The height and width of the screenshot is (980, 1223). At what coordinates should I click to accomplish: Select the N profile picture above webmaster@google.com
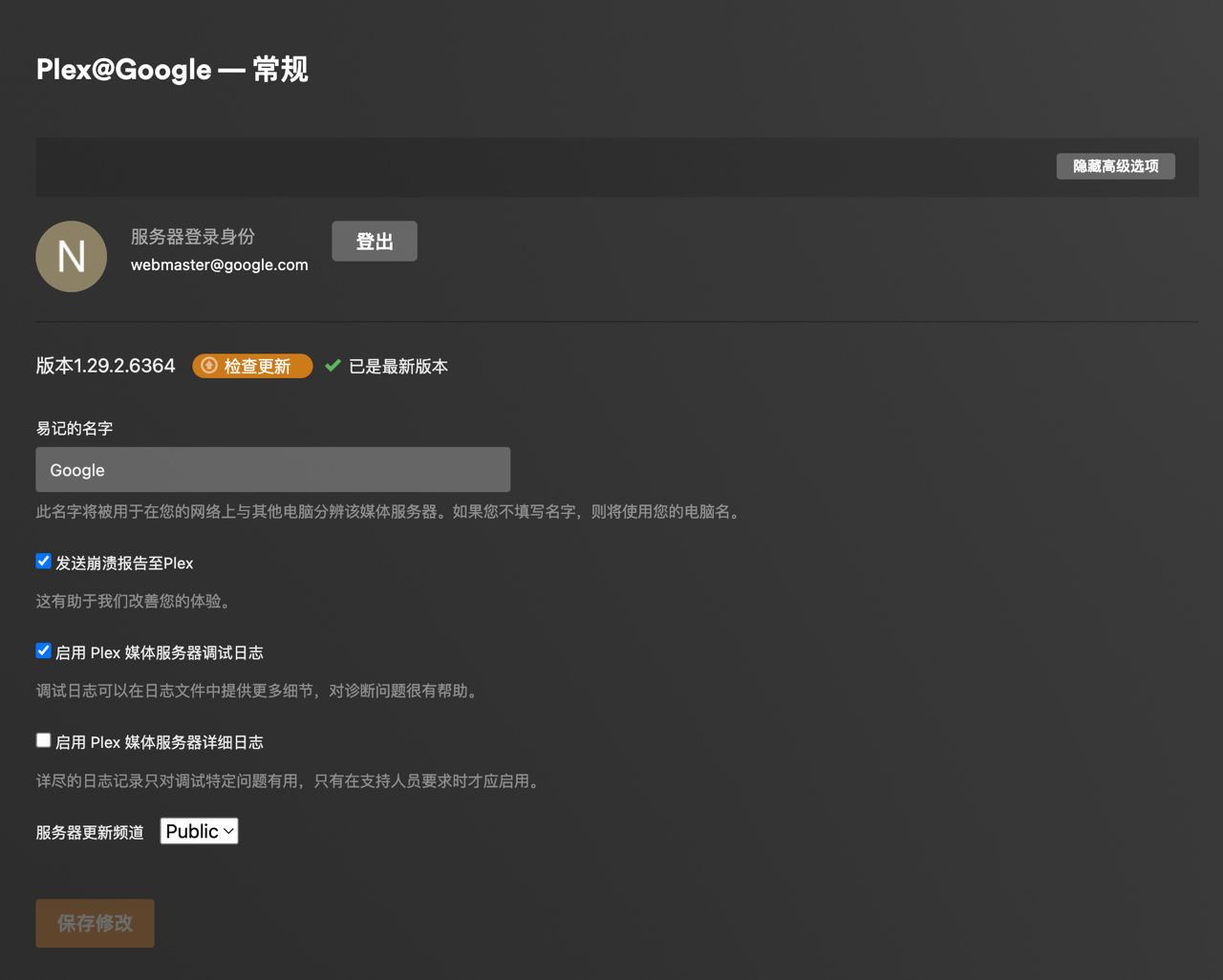click(72, 256)
